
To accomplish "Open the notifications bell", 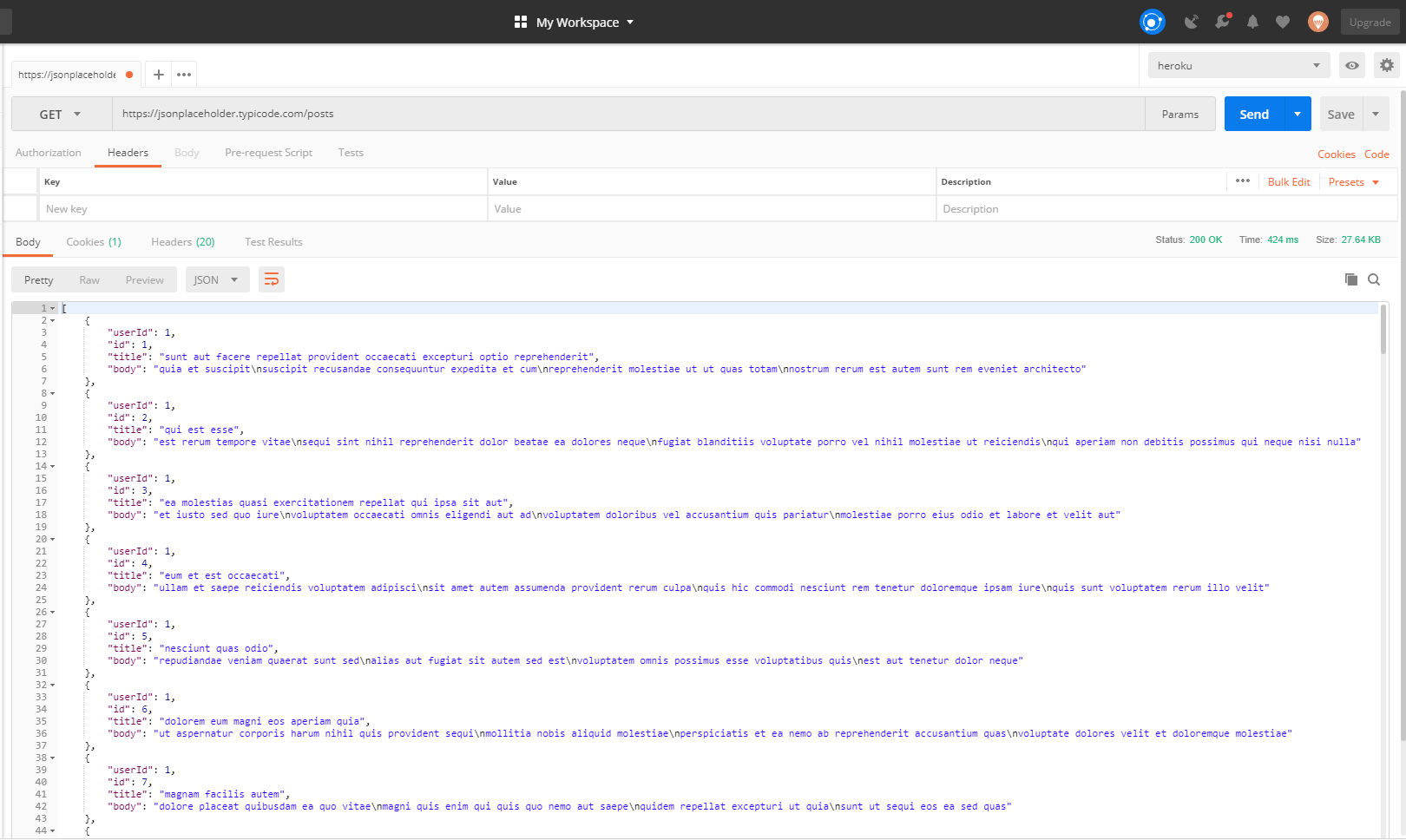I will point(1252,22).
